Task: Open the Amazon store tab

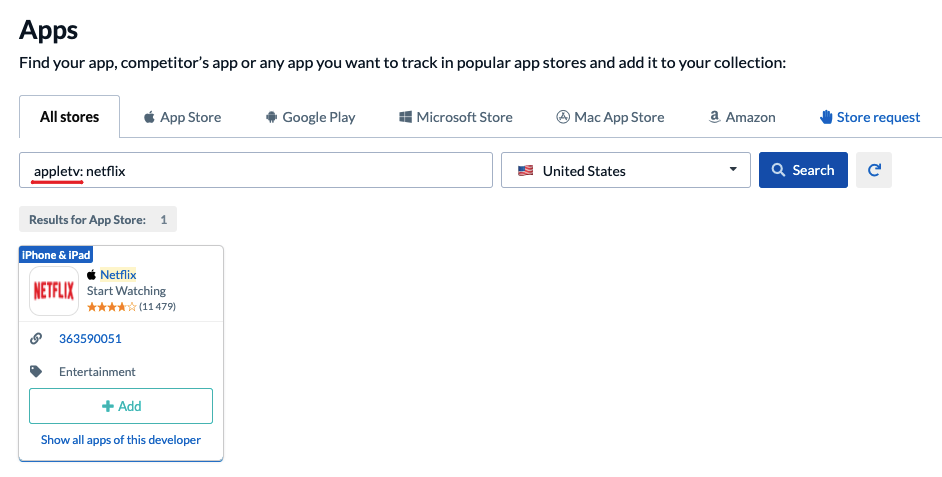Action: pos(742,117)
